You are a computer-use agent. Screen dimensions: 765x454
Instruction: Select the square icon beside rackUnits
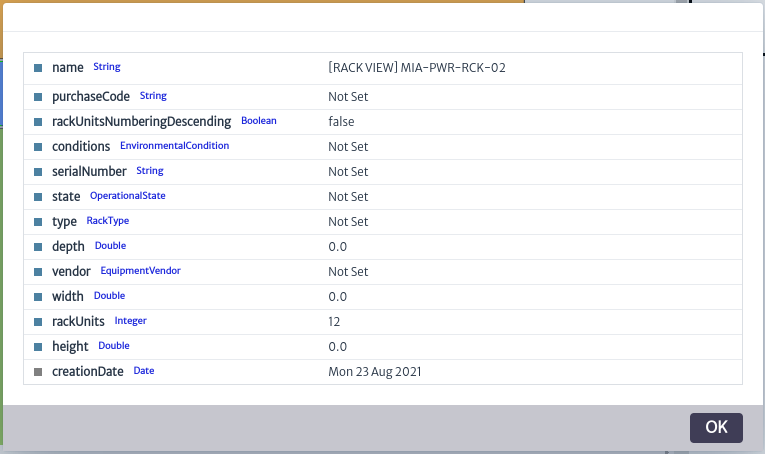pyautogui.click(x=38, y=322)
